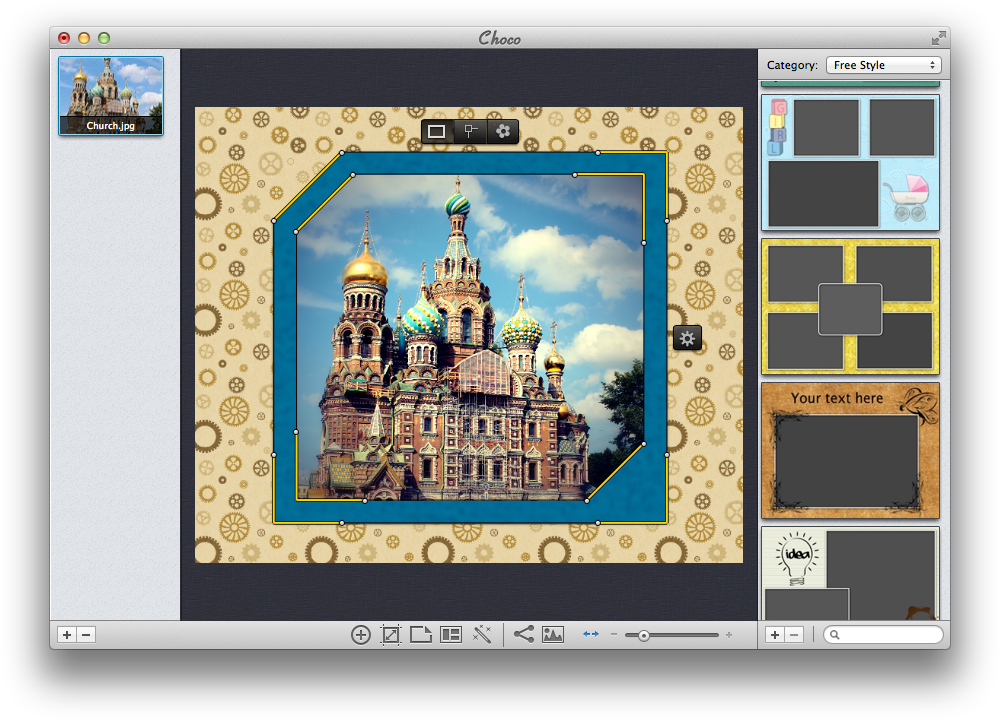Choose the "Your text here" template
Screen dimensions: 1000x720
coord(850,450)
